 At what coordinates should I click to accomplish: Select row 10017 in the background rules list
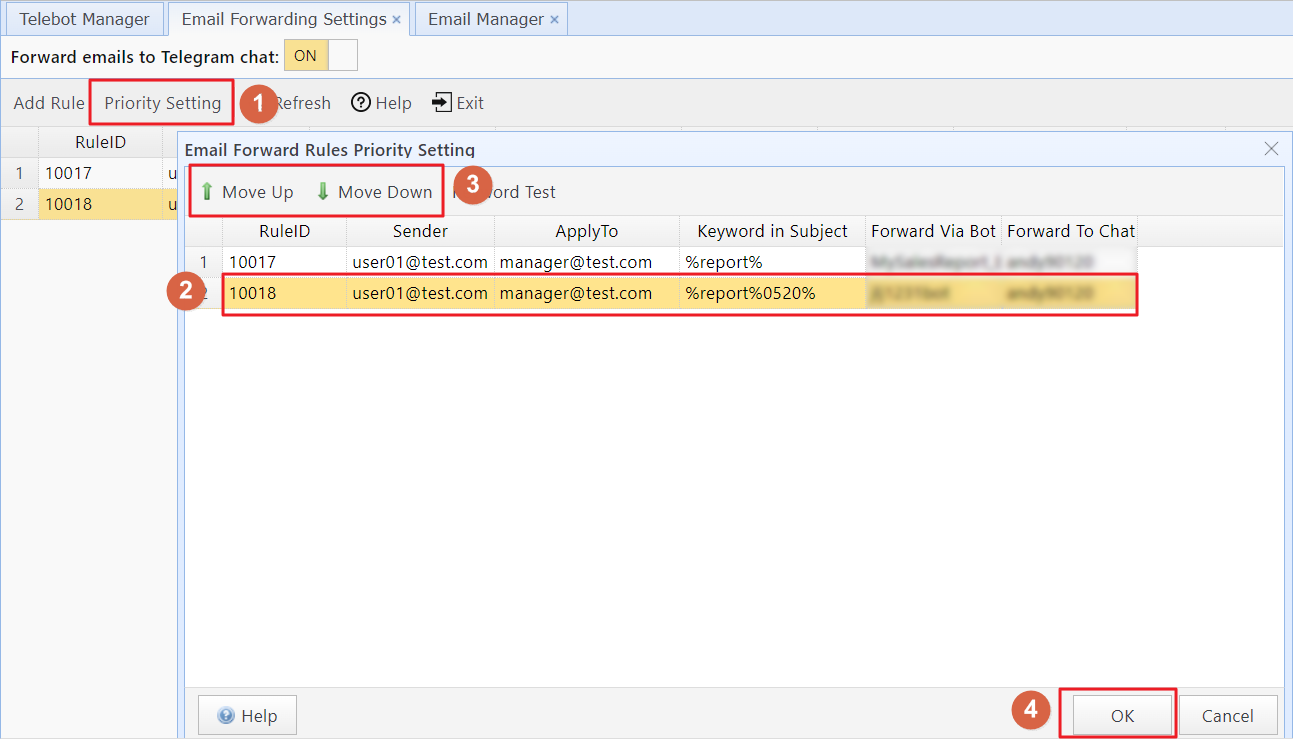tap(100, 173)
